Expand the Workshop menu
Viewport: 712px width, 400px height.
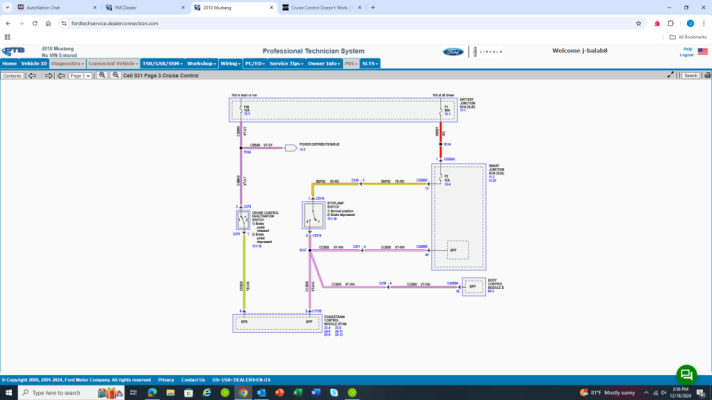click(201, 64)
